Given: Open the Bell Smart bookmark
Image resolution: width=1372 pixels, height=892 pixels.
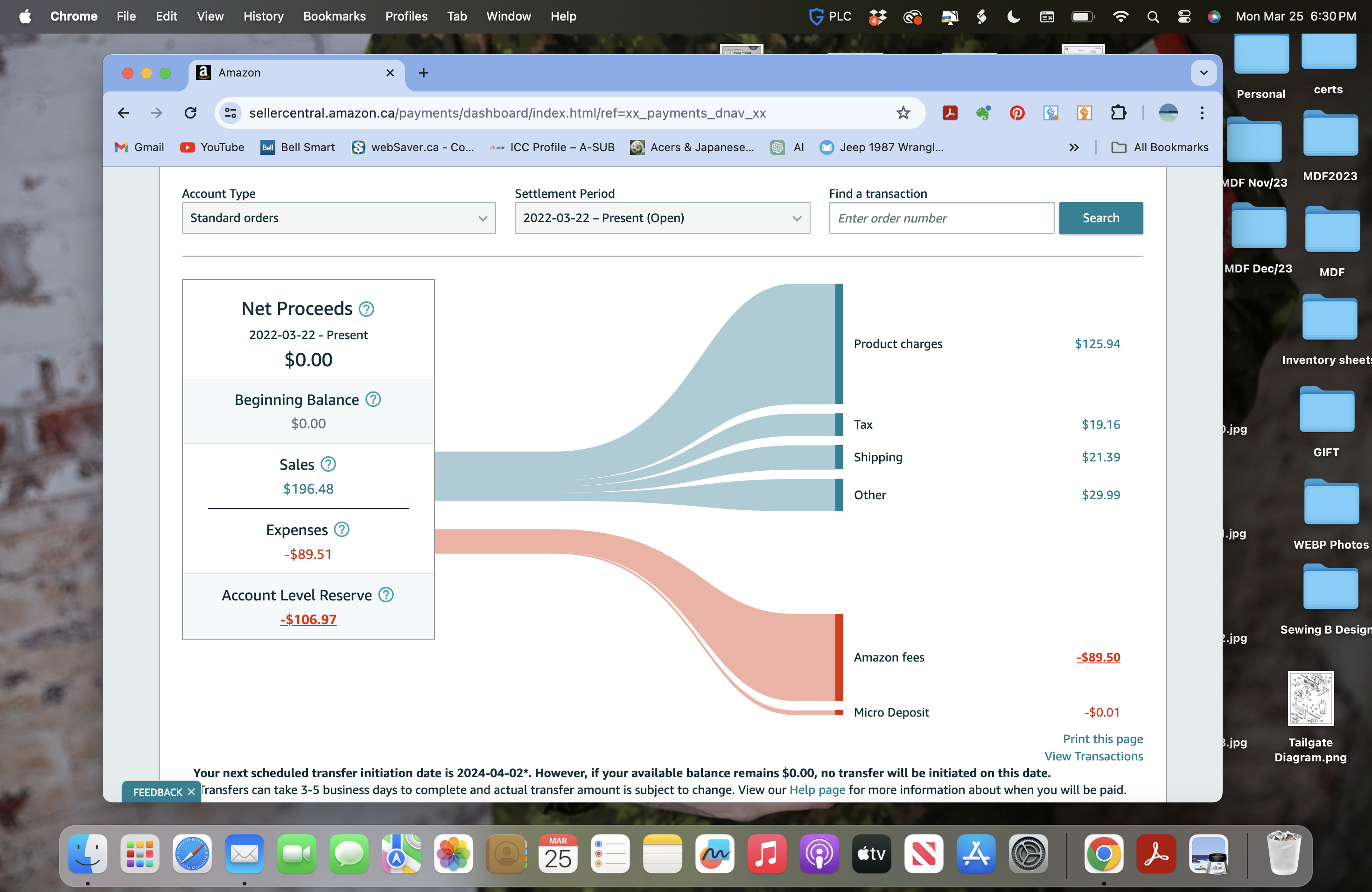Looking at the screenshot, I should 297,147.
